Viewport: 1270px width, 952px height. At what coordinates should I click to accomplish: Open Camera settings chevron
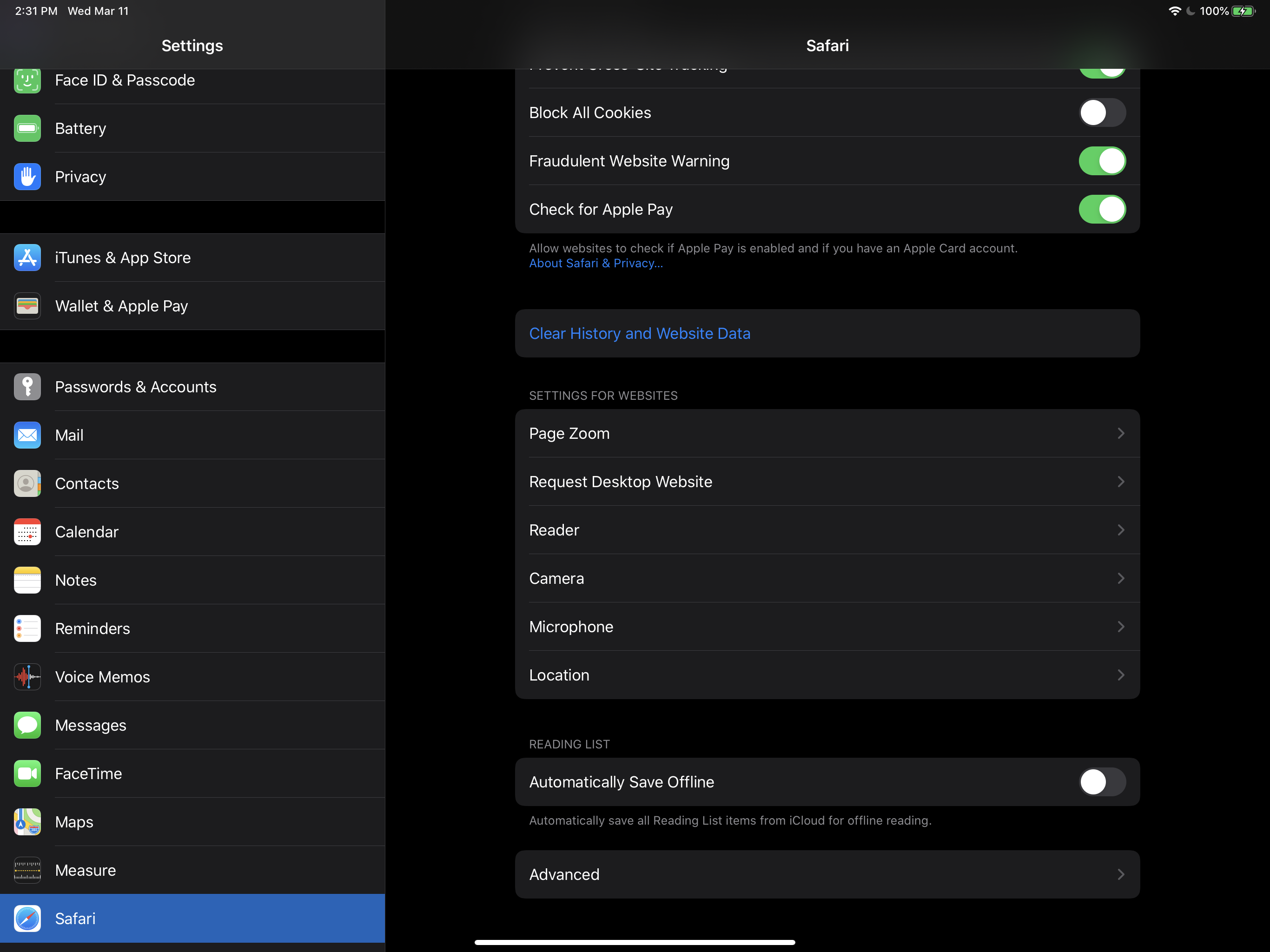(1120, 578)
